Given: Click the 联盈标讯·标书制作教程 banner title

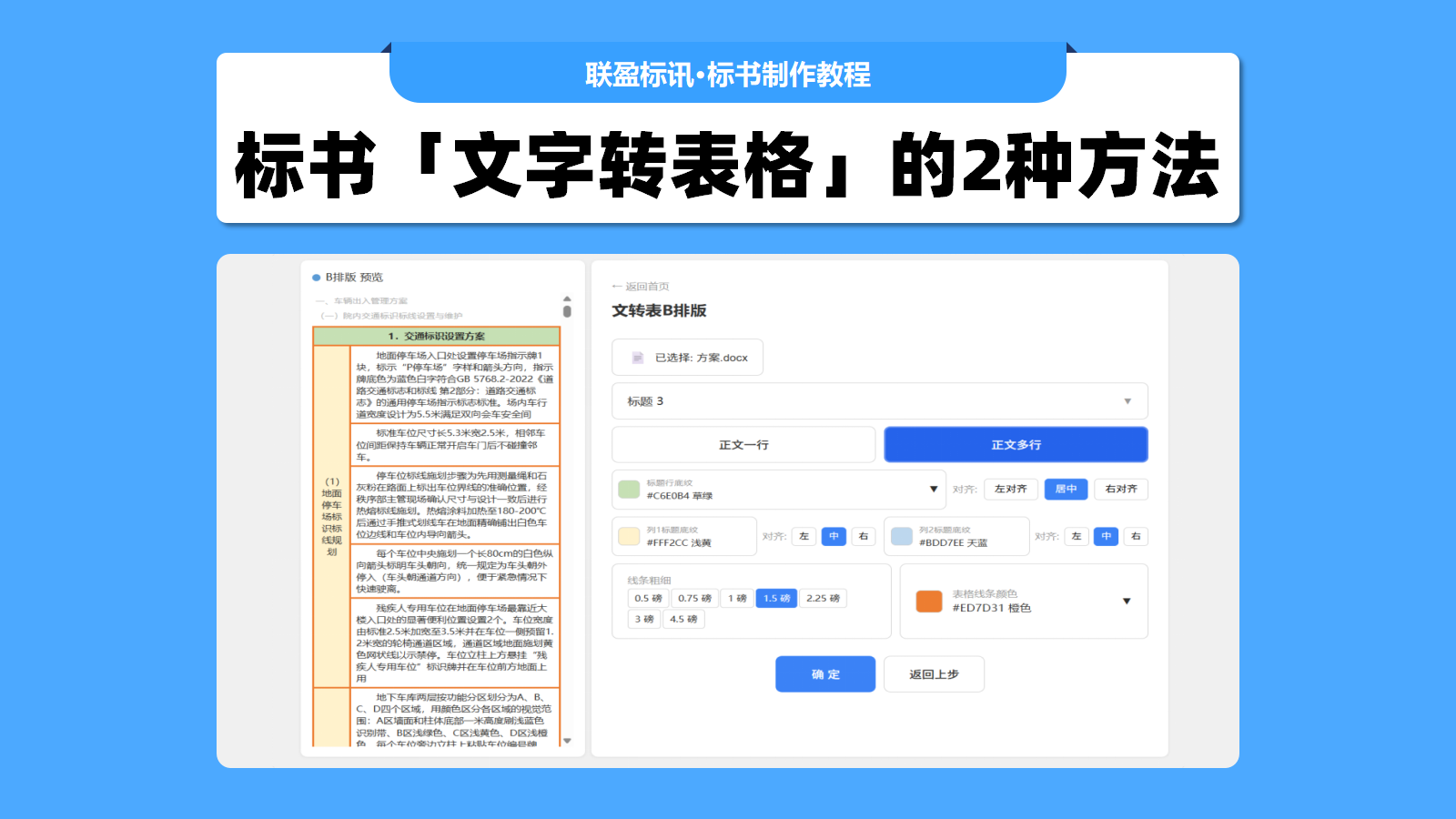Looking at the screenshot, I should pyautogui.click(x=728, y=75).
